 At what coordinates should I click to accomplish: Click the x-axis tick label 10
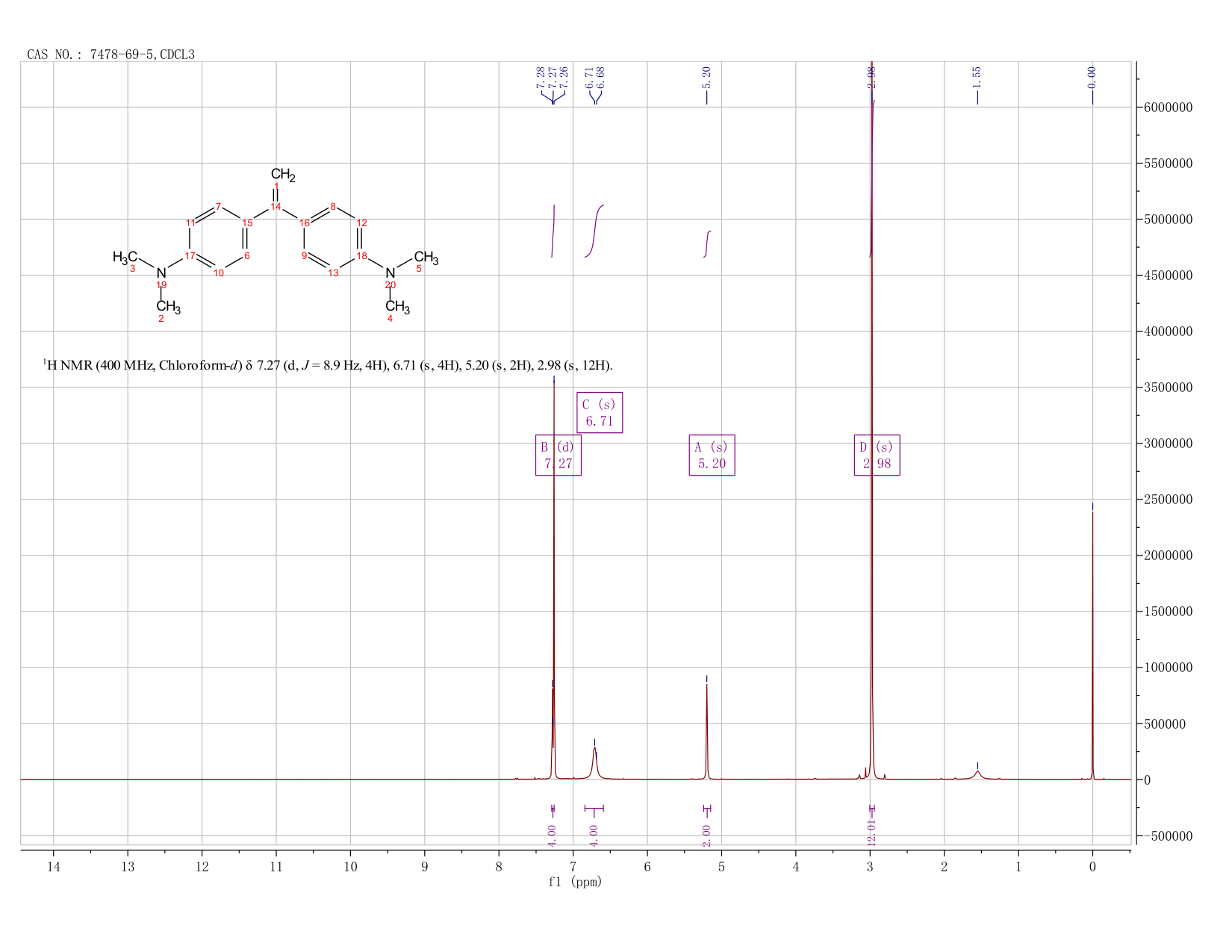pyautogui.click(x=350, y=866)
